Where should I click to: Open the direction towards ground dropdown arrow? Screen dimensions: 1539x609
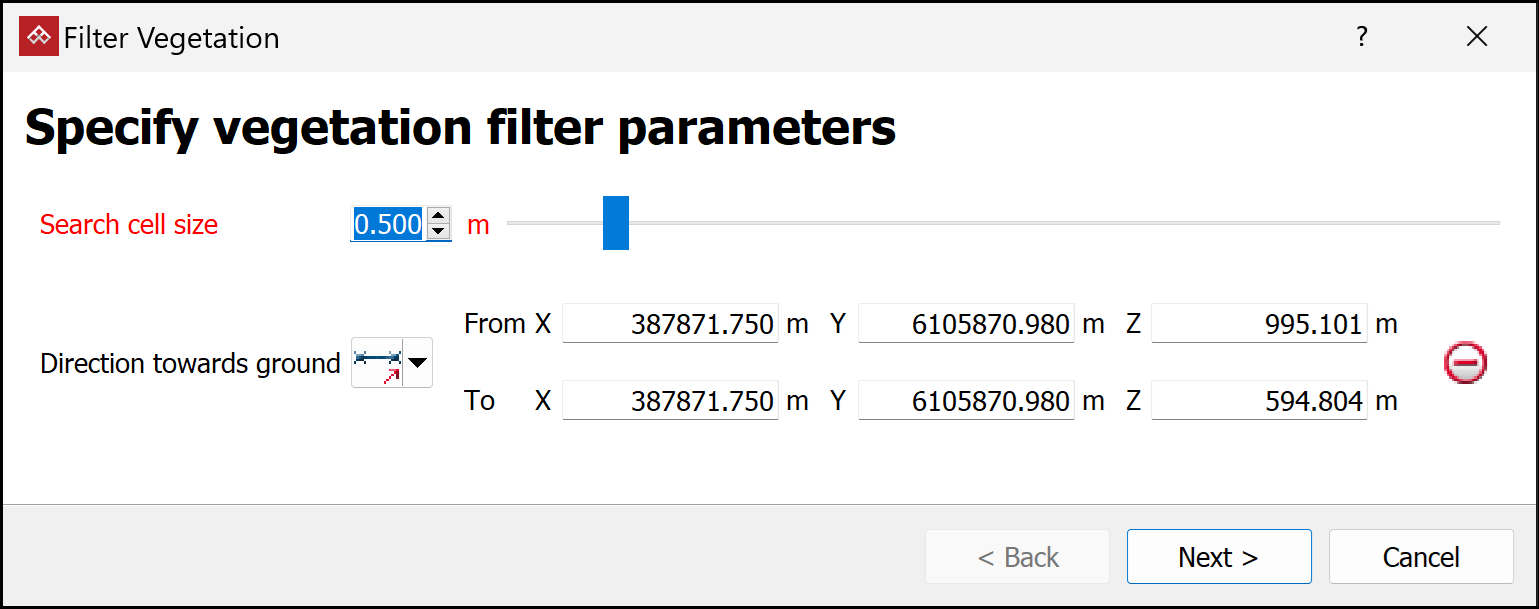[x=419, y=363]
